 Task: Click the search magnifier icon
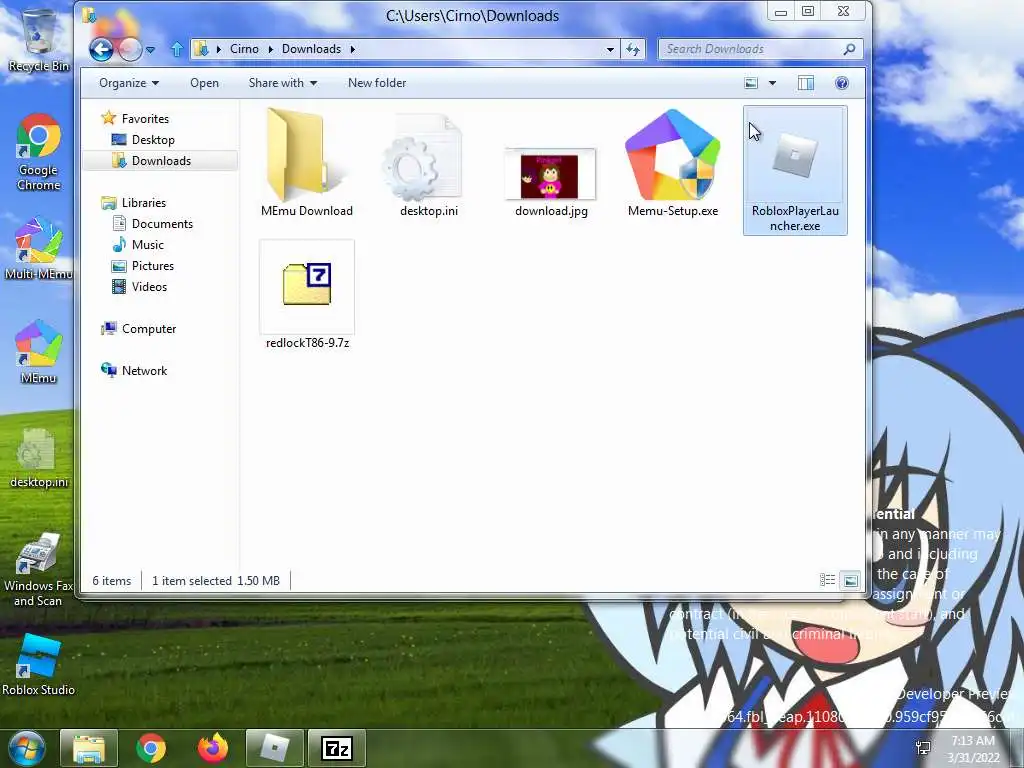[849, 49]
